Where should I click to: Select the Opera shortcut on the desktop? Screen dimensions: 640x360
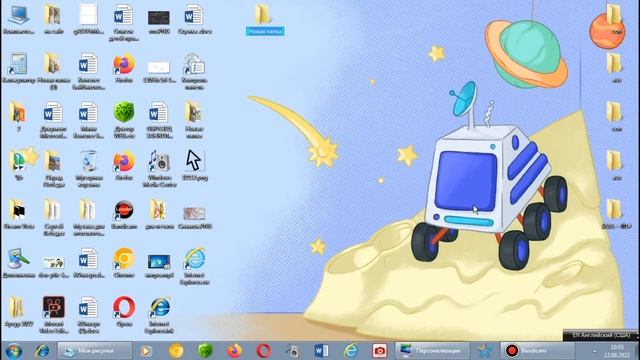(x=124, y=311)
